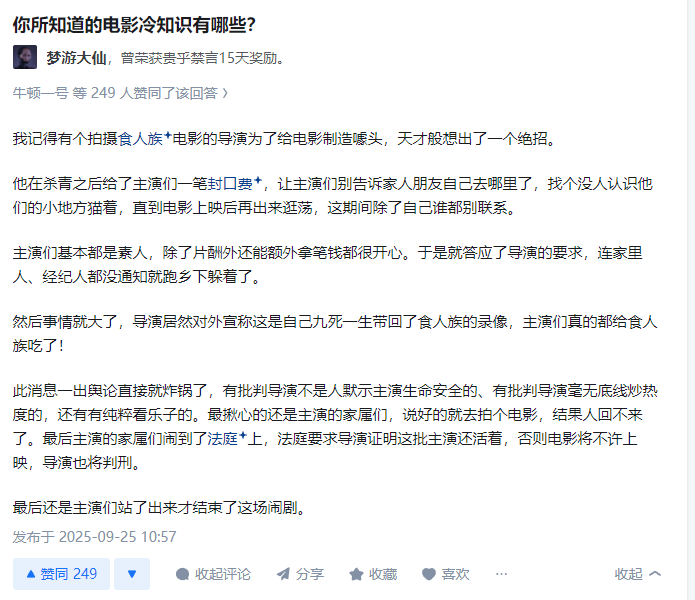This screenshot has width=695, height=600.
Task: Upvote answer with 赞同 249 button
Action: (61, 574)
